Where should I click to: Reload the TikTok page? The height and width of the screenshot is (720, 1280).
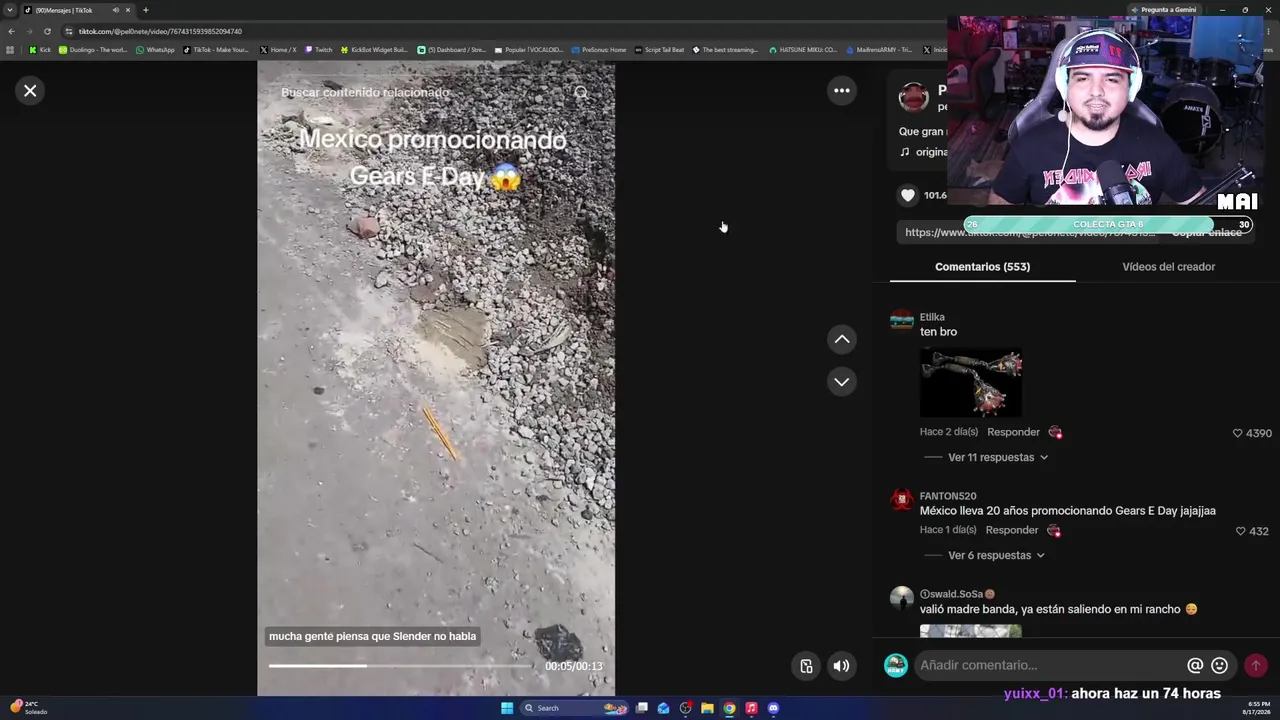47,31
